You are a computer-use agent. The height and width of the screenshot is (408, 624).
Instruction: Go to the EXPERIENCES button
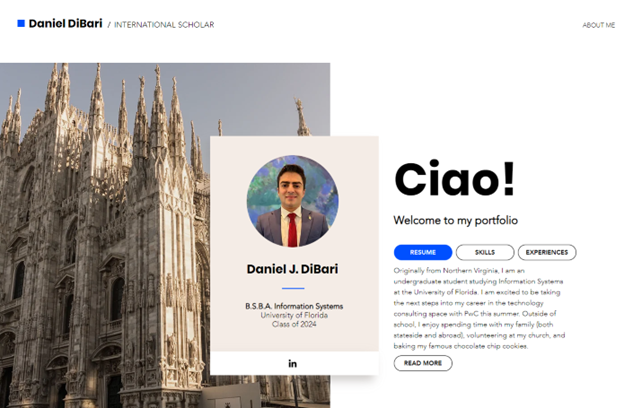(547, 252)
